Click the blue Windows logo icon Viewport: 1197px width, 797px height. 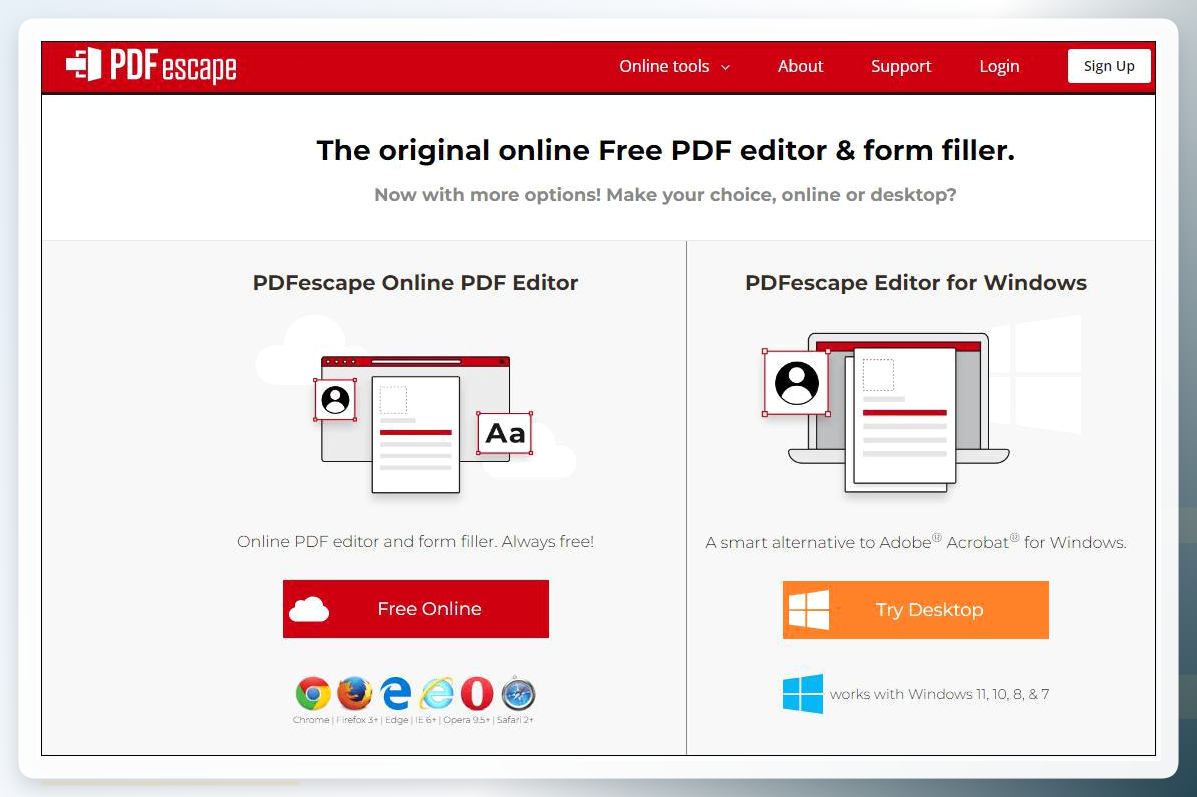coord(803,693)
